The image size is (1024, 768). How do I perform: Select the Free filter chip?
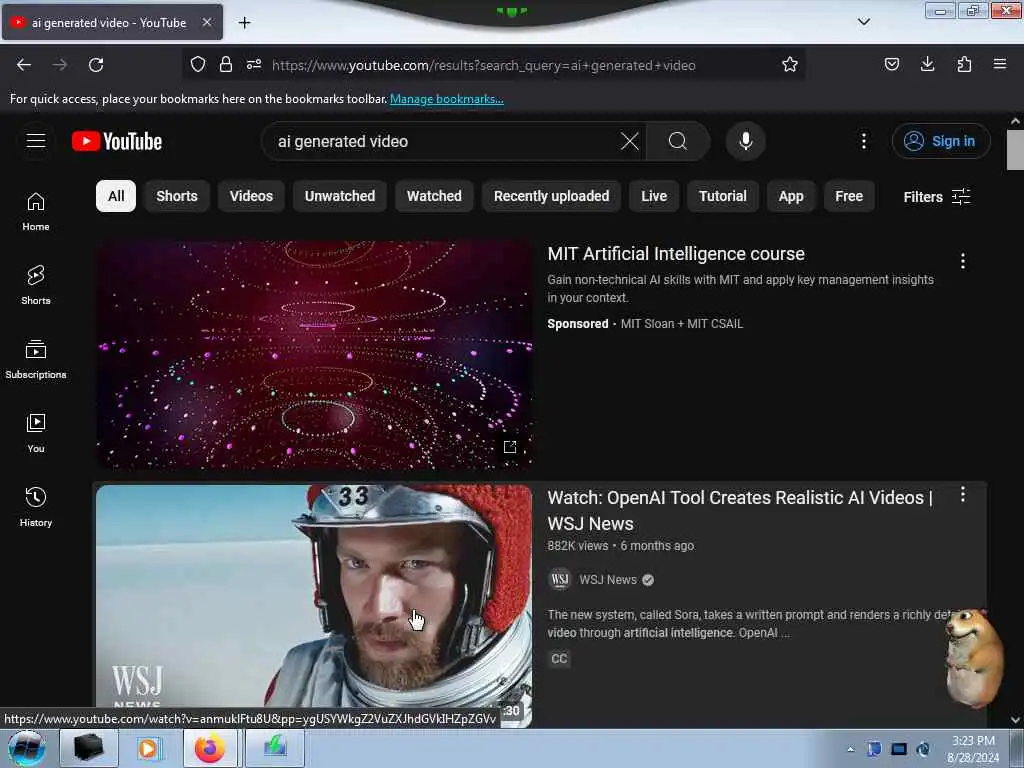[x=849, y=196]
